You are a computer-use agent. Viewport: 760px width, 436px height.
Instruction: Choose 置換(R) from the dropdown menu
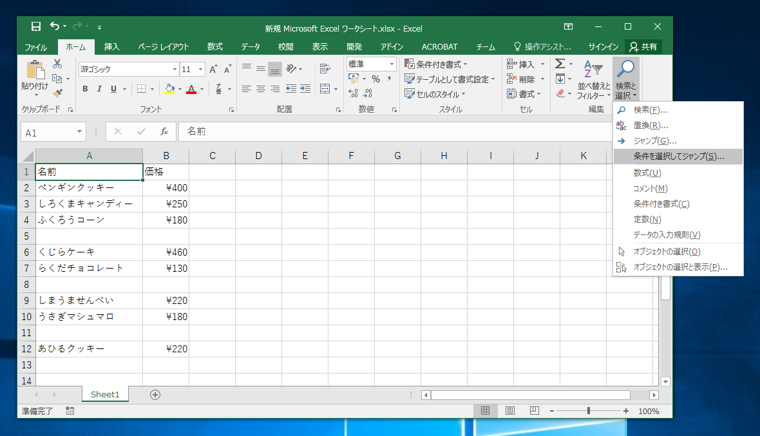(x=678, y=125)
